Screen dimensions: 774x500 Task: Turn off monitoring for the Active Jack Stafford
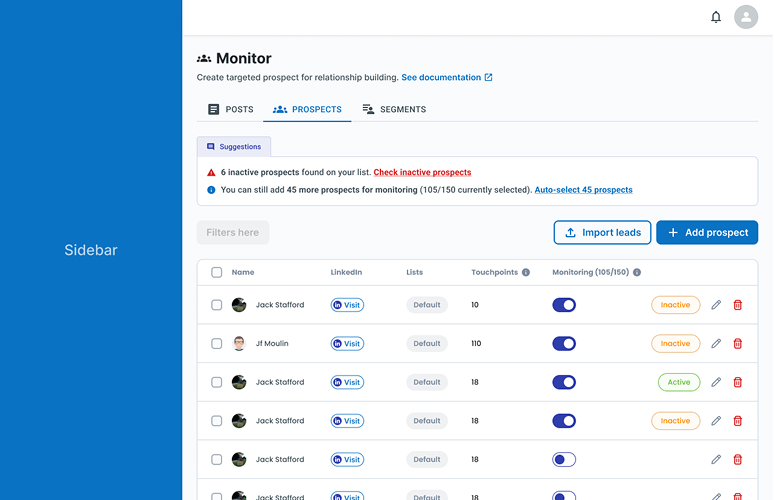[564, 382]
